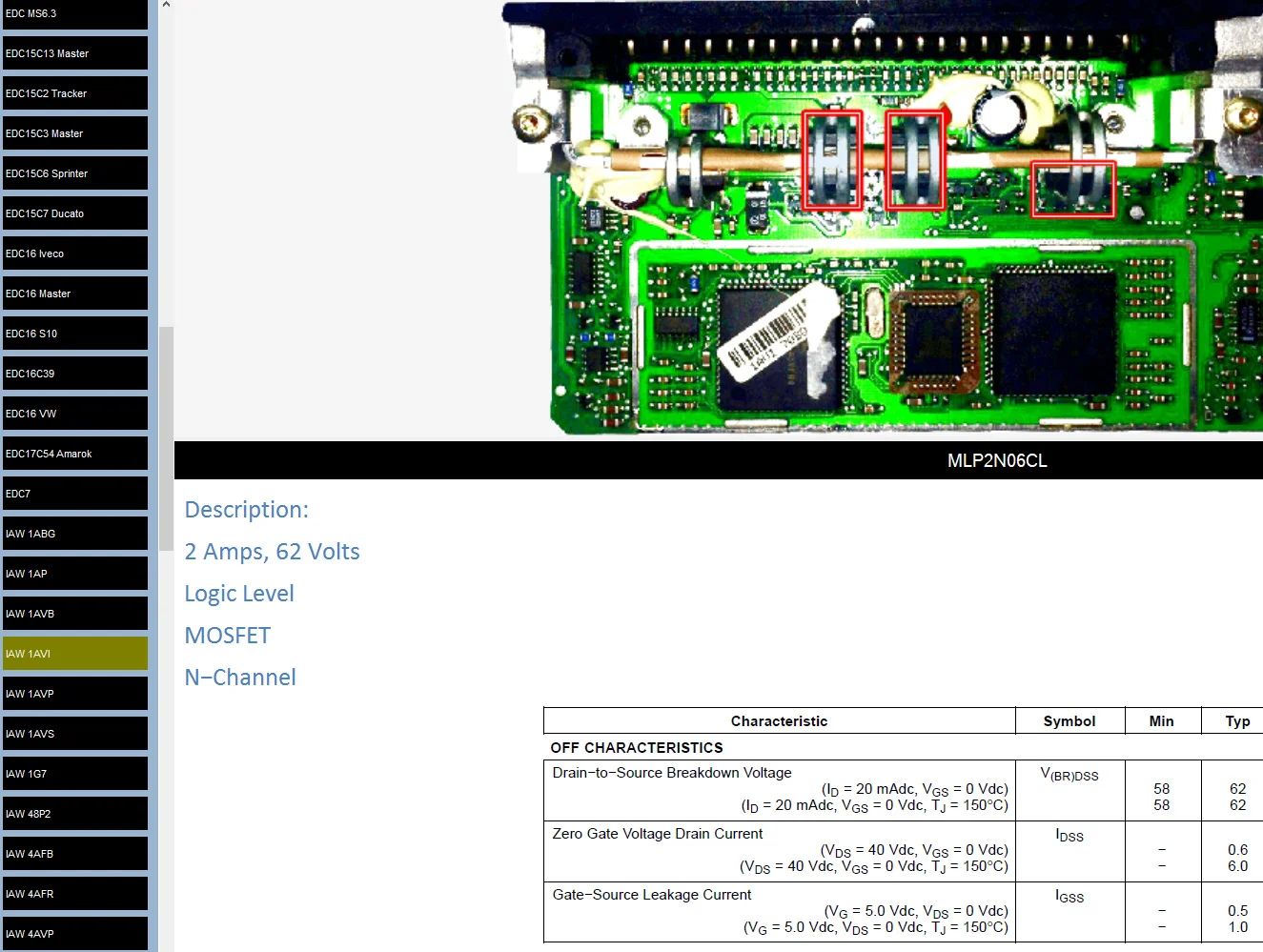Image resolution: width=1263 pixels, height=952 pixels.
Task: Choose IAW 1AP in the sidebar
Action: click(x=75, y=574)
